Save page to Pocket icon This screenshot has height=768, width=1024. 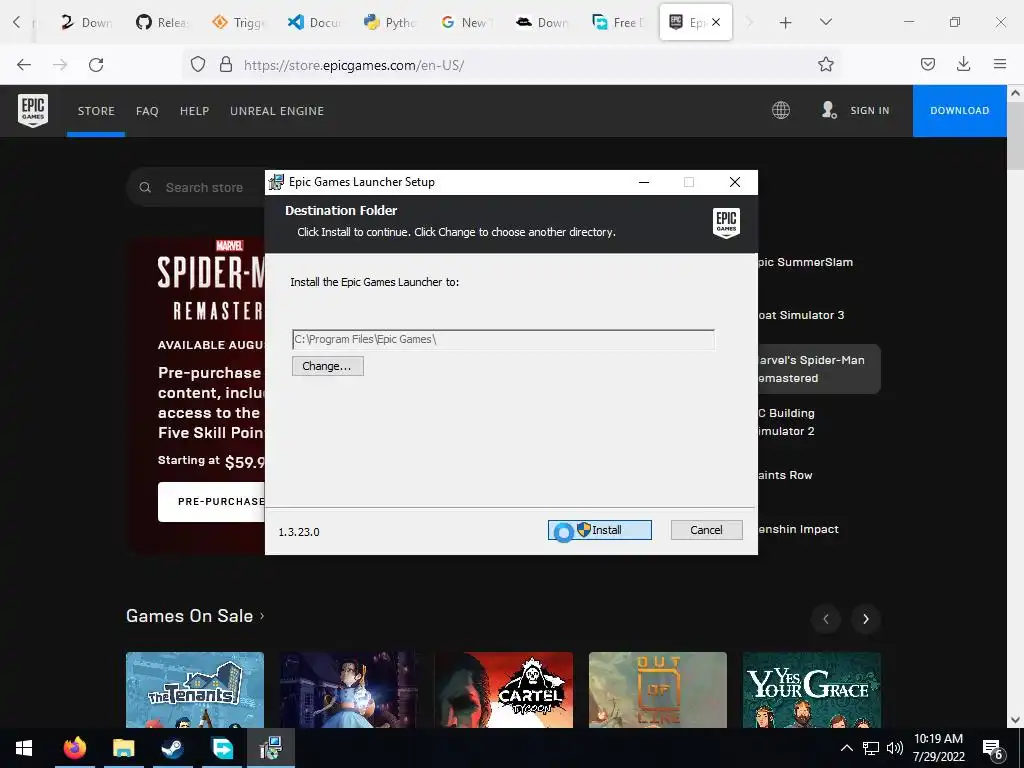(x=927, y=64)
